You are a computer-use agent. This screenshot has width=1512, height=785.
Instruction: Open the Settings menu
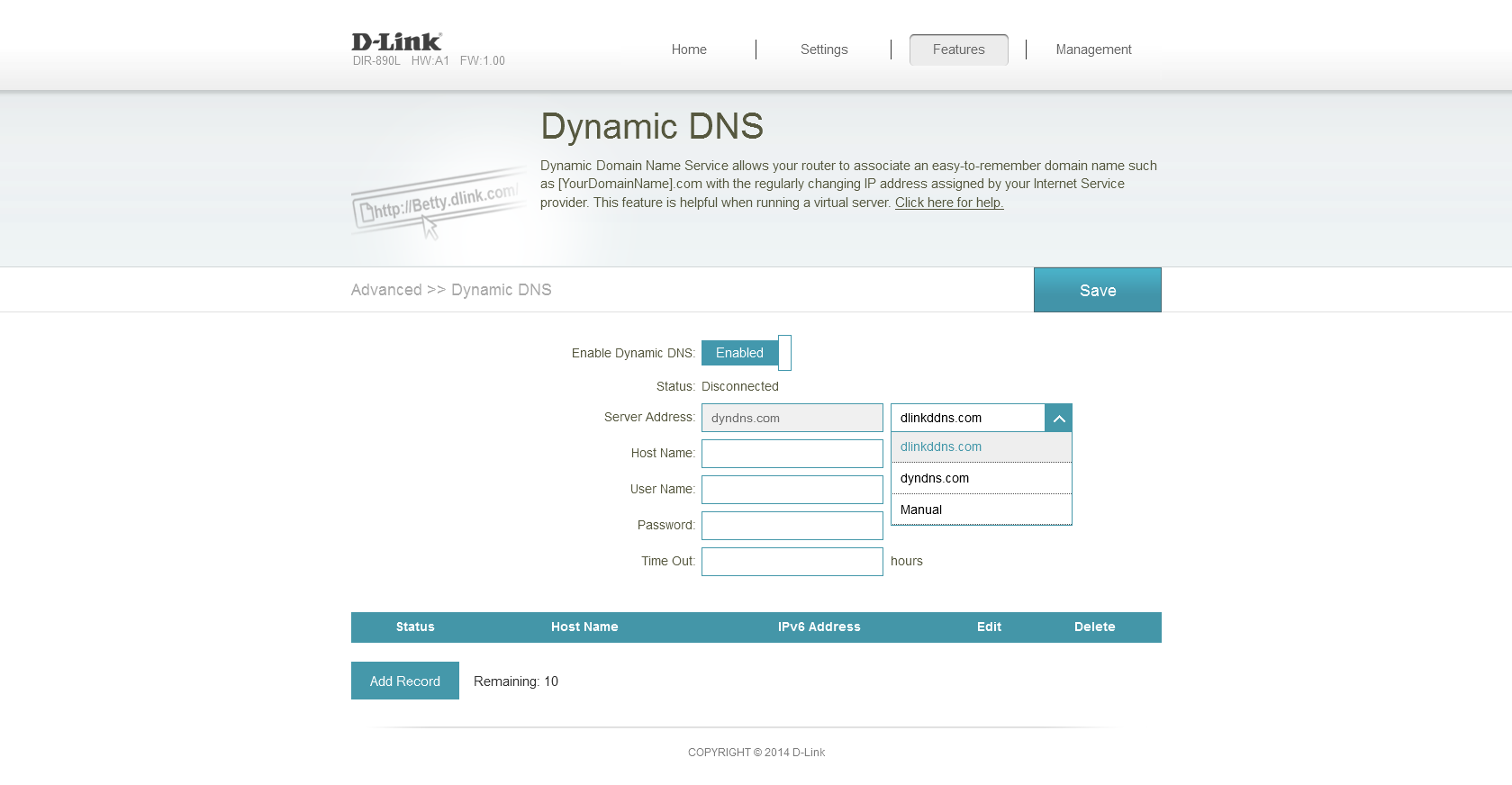tap(824, 50)
